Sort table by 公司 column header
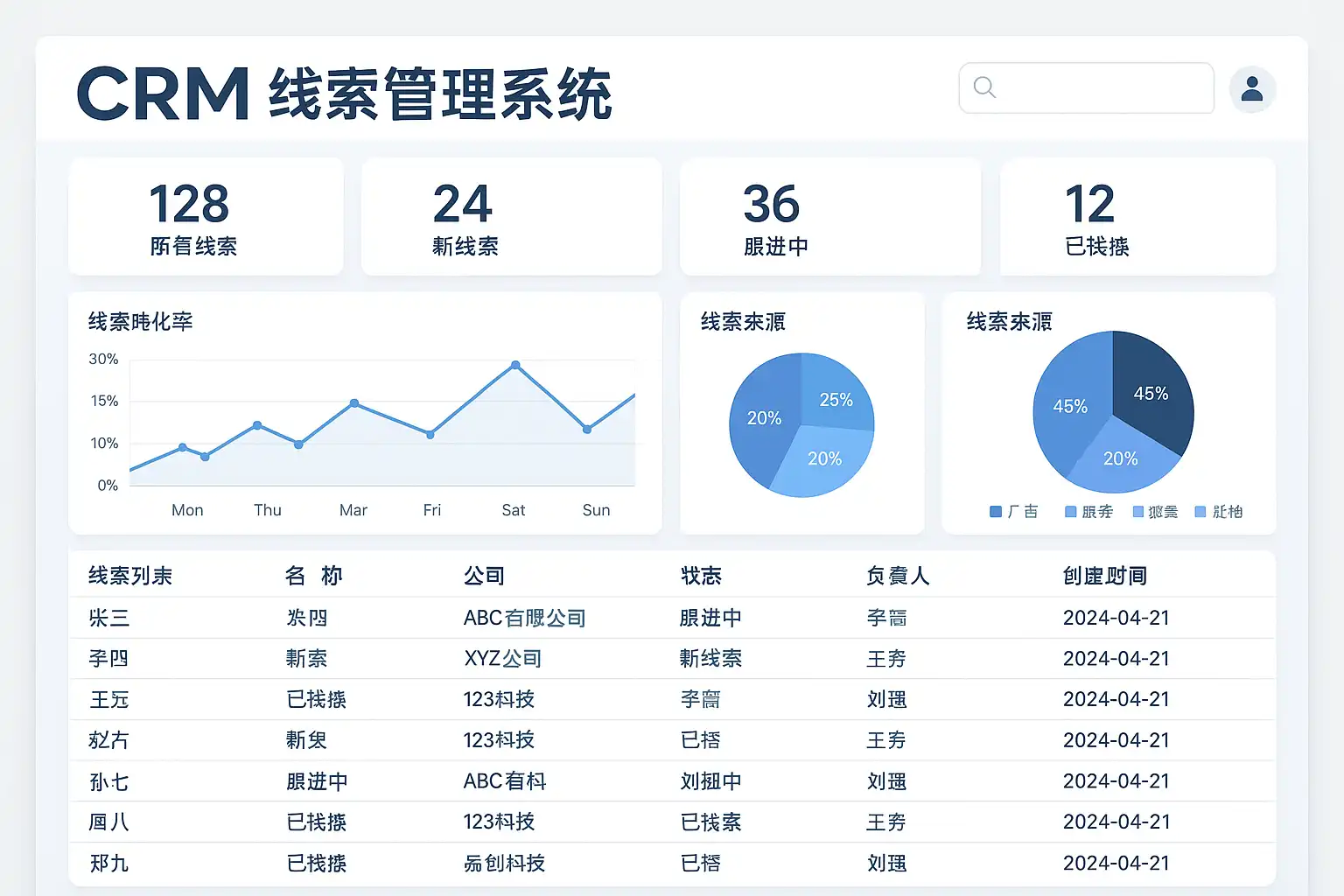Viewport: 1344px width, 896px height. (x=484, y=576)
